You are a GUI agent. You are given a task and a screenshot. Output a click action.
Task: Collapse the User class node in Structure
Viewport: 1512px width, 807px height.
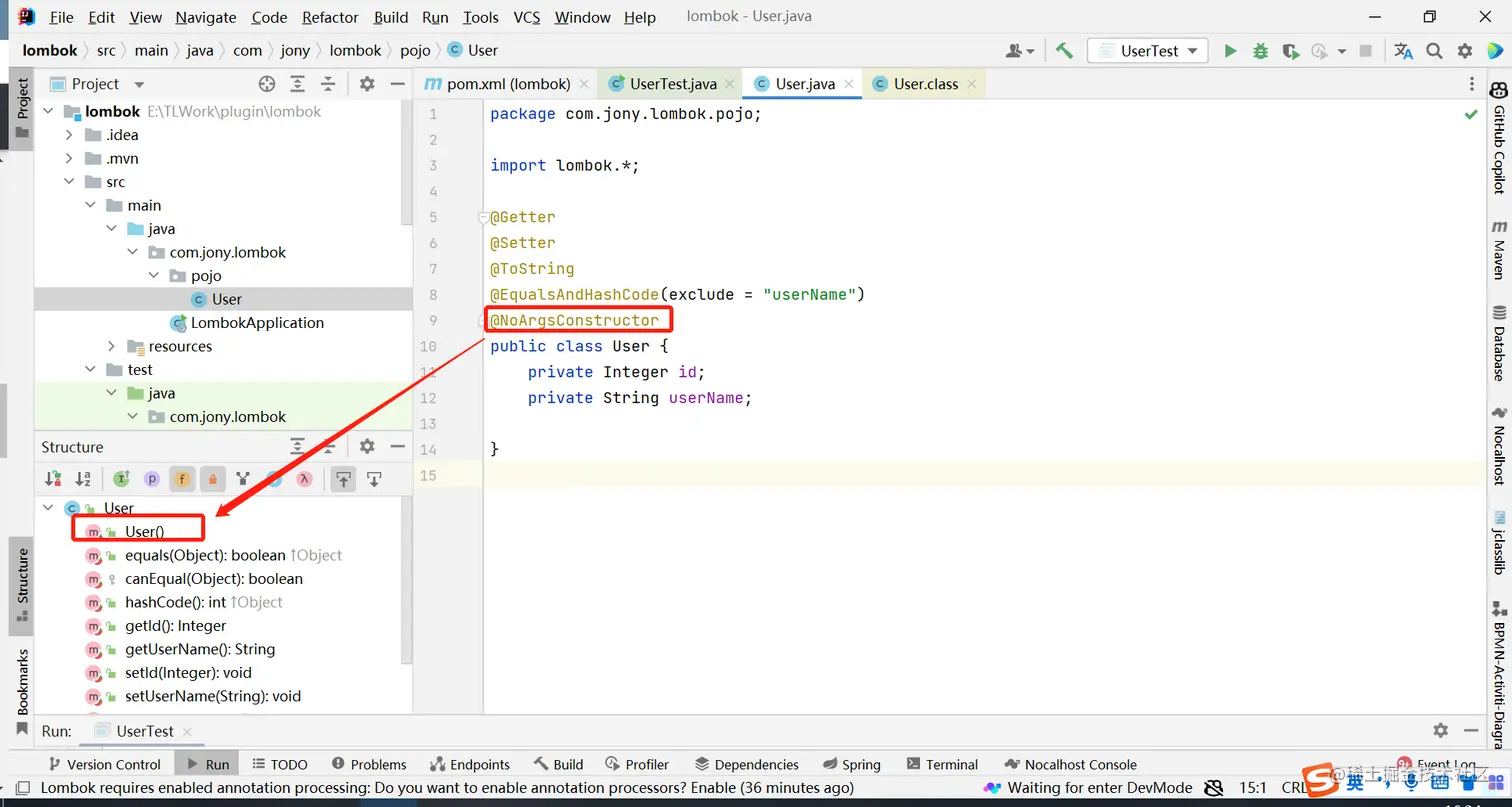tap(48, 508)
